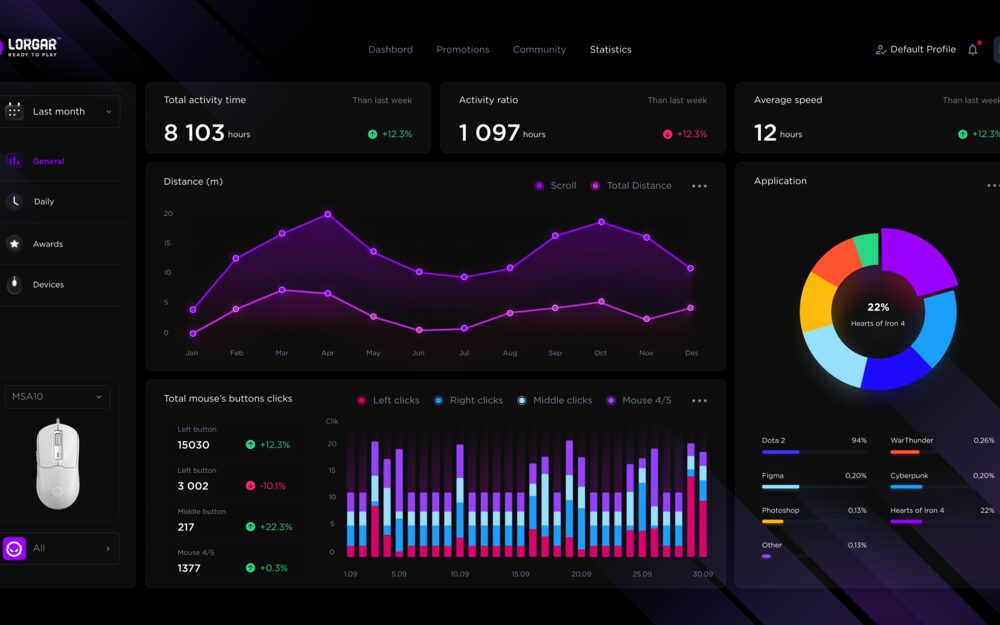
Task: Click the General bar chart icon
Action: (13, 161)
